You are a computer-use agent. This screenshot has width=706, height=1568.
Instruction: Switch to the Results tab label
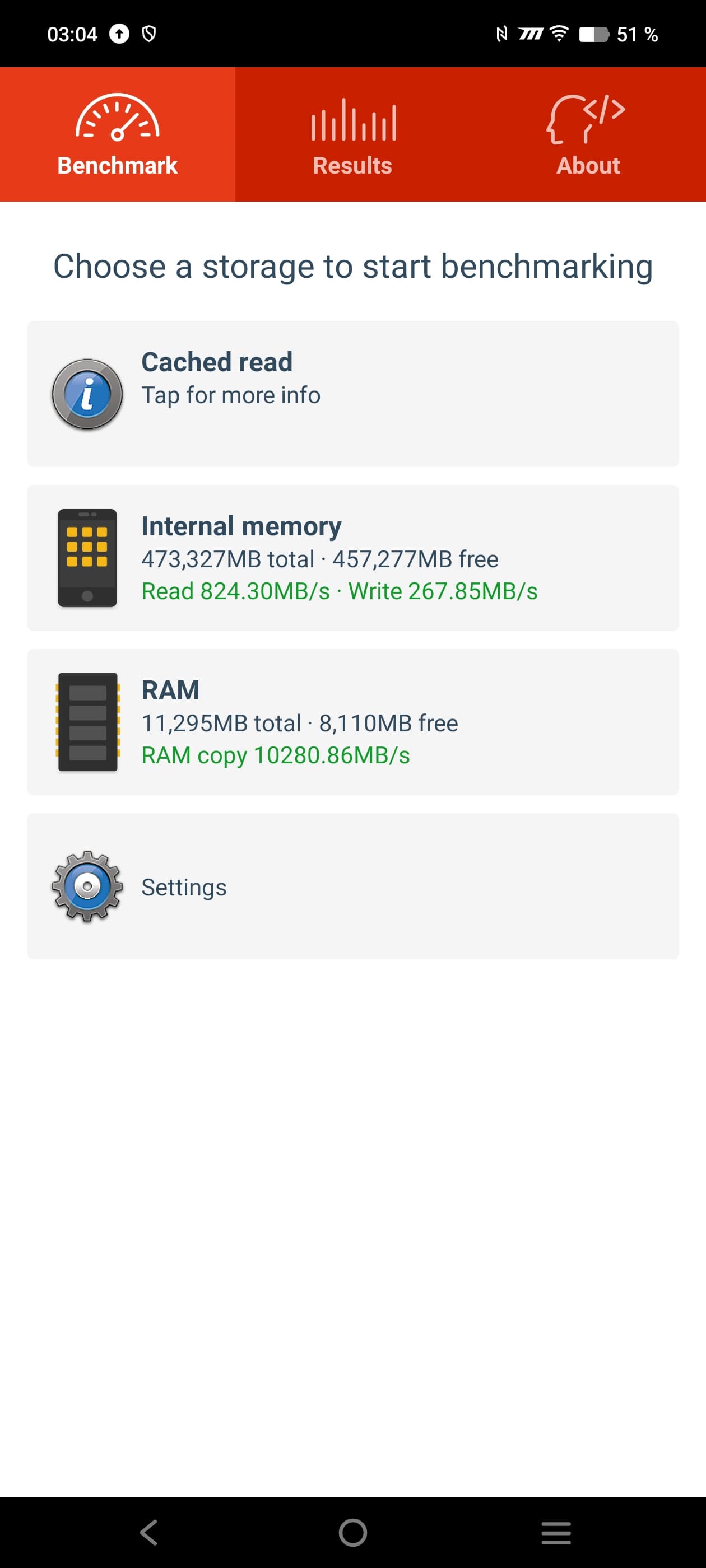(352, 166)
